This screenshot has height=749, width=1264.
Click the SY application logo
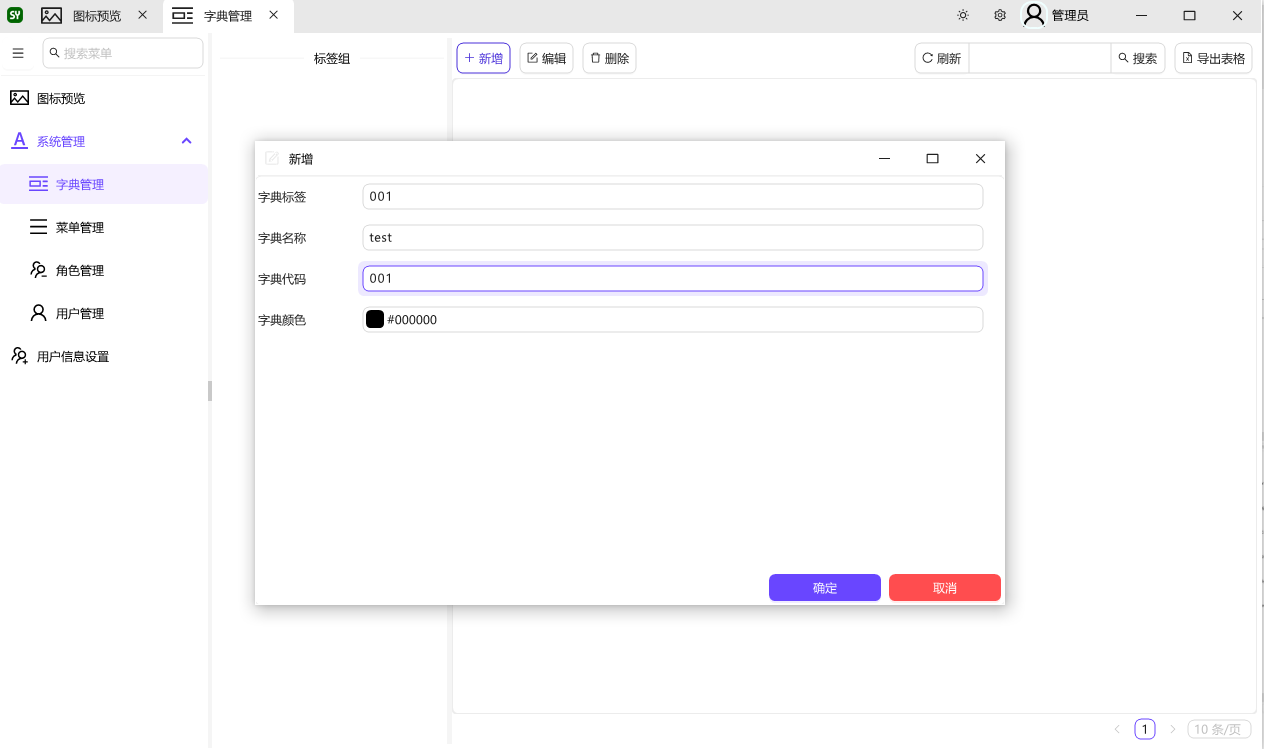[15, 15]
